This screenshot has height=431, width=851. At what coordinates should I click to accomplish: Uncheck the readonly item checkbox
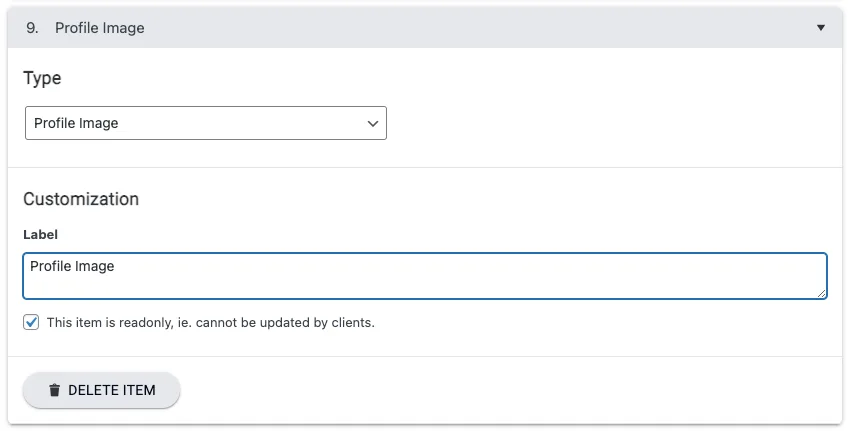[x=31, y=322]
